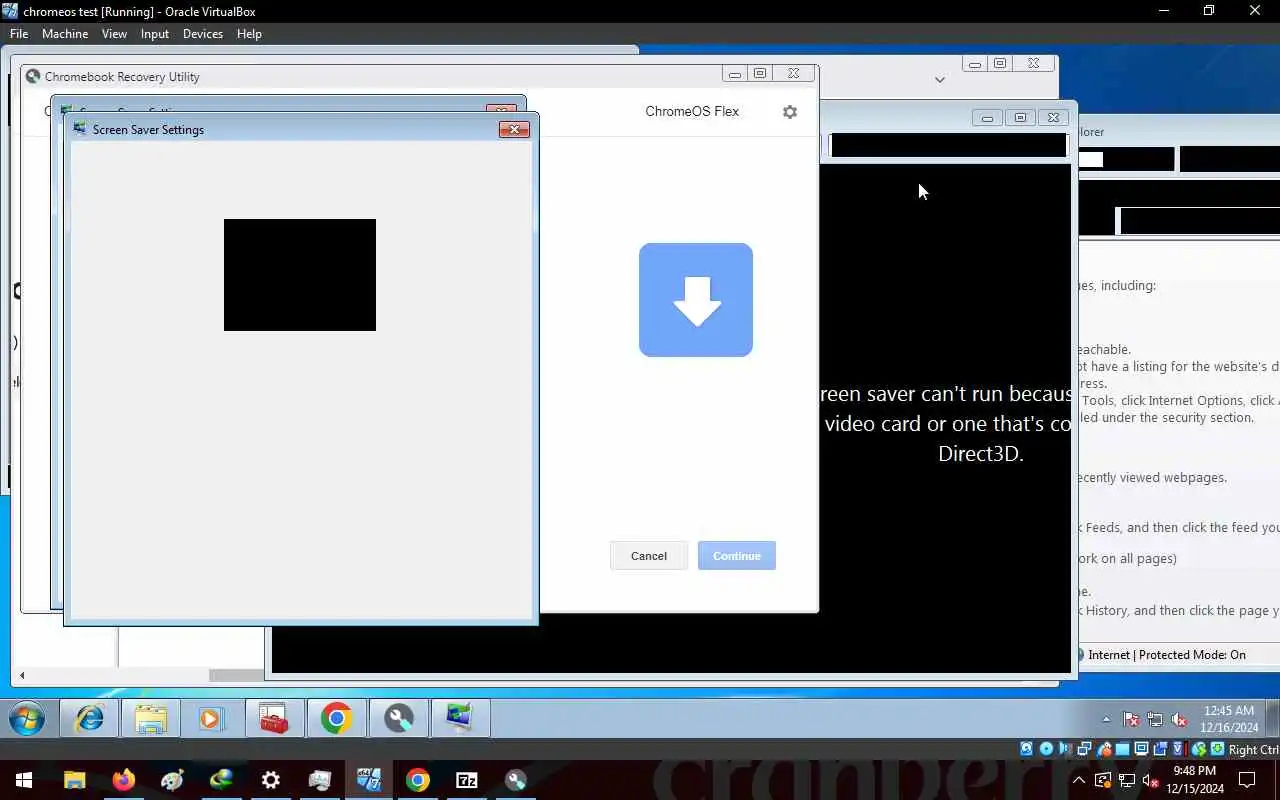Show hidden icons in guest tray
This screenshot has width=1280, height=800.
tap(1106, 719)
